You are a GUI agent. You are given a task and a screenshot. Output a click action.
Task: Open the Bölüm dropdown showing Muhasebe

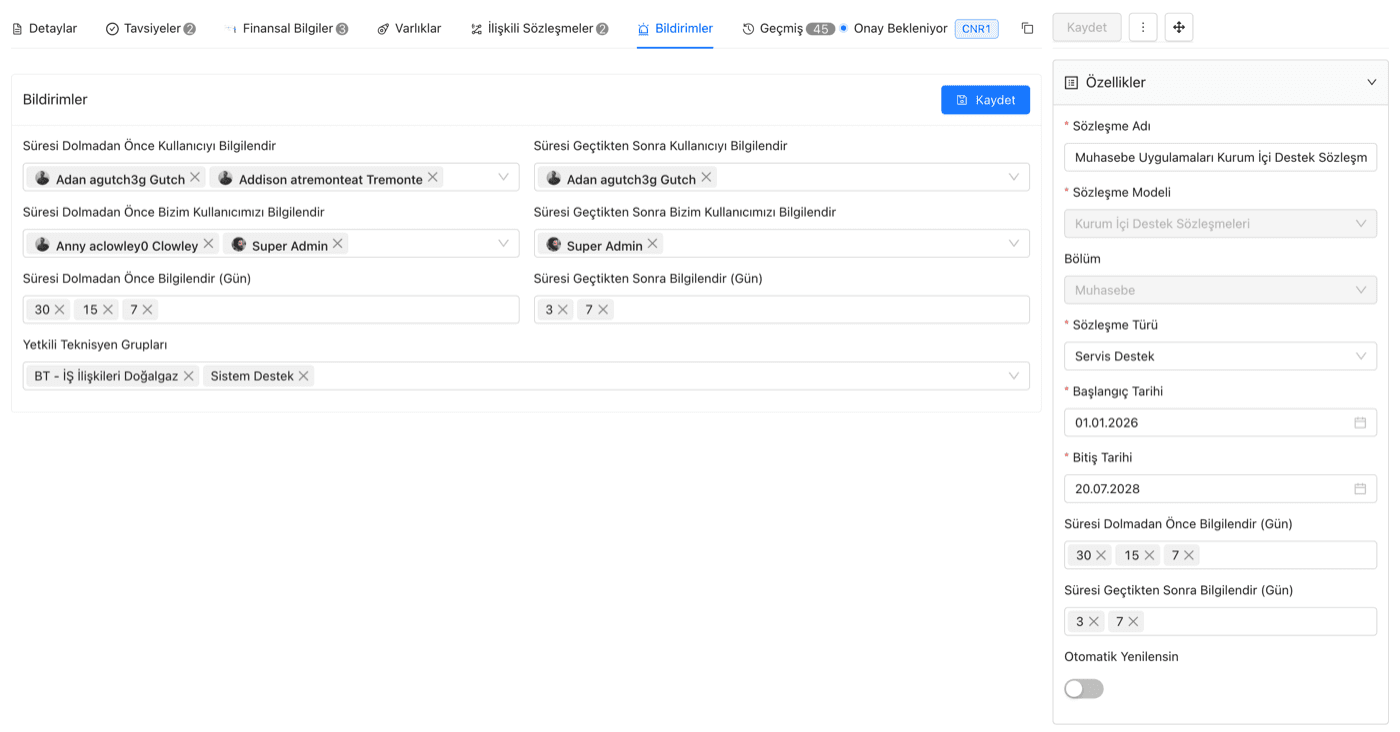point(1220,290)
